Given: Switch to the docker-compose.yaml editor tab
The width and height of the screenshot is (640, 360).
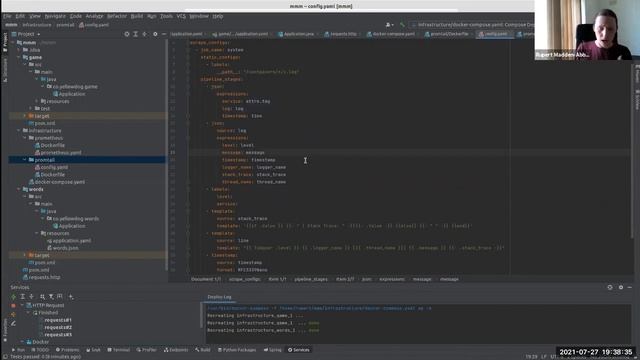Looking at the screenshot, I should (x=391, y=34).
